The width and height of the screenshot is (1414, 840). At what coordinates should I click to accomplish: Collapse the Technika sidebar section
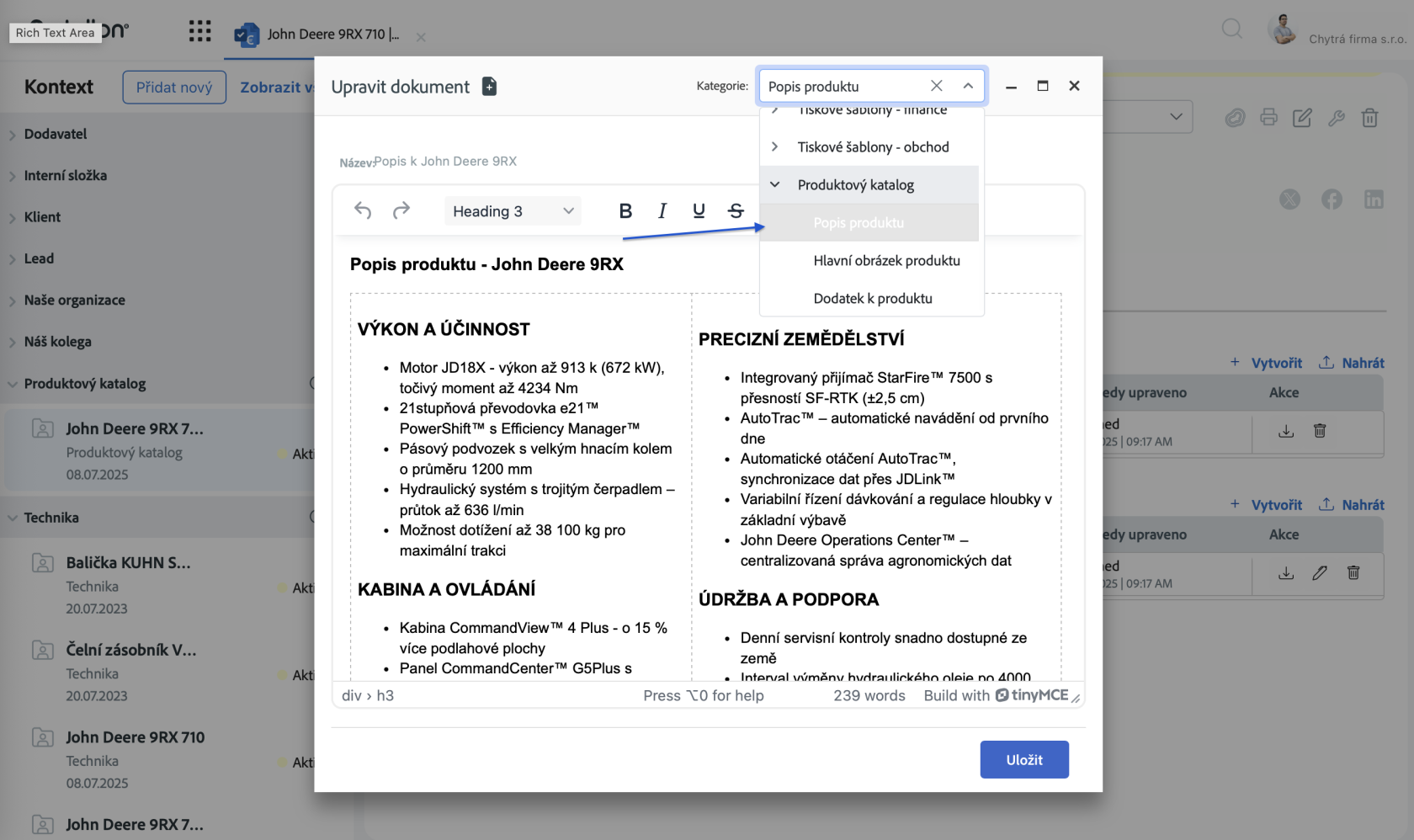tap(13, 518)
